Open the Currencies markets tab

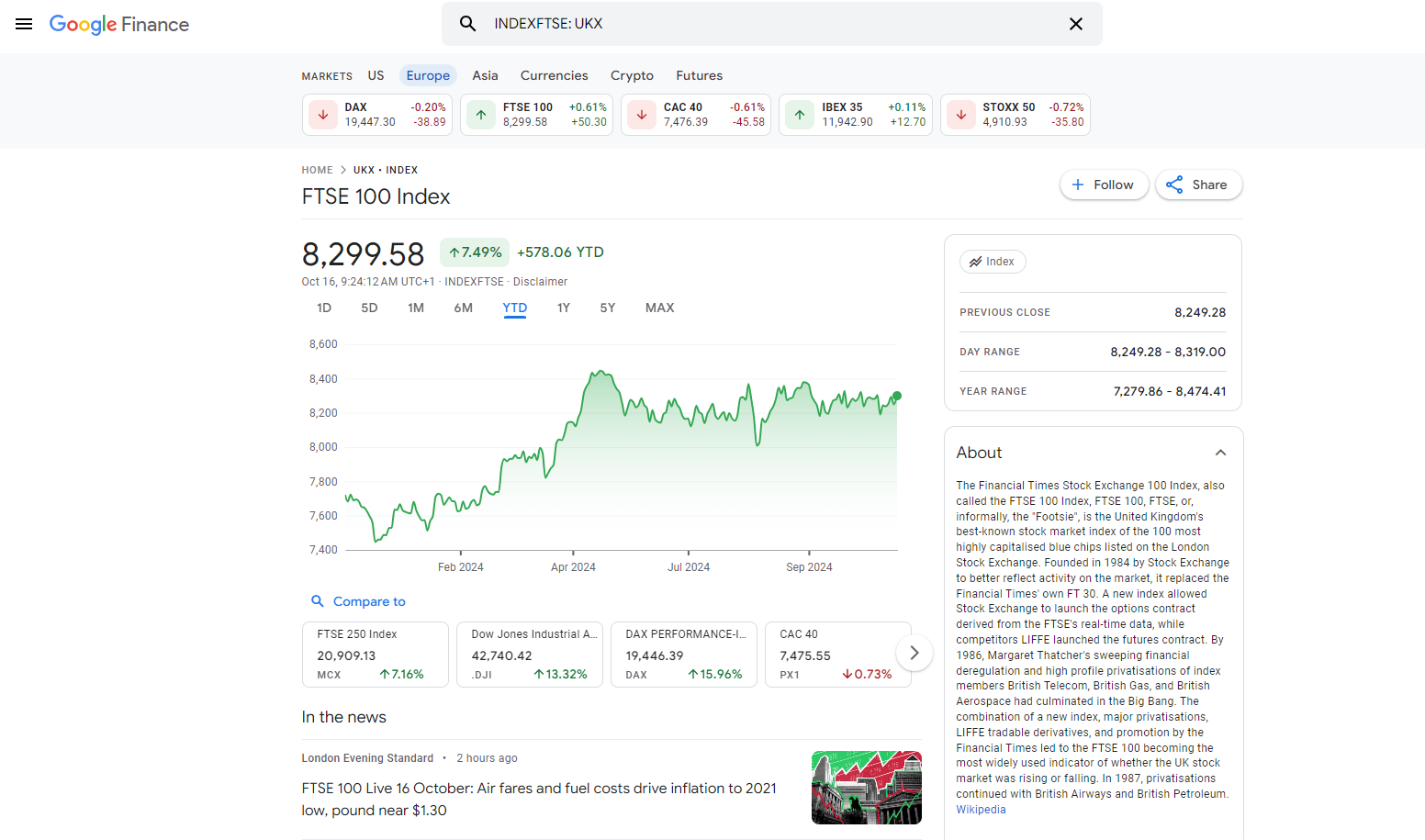(x=555, y=75)
